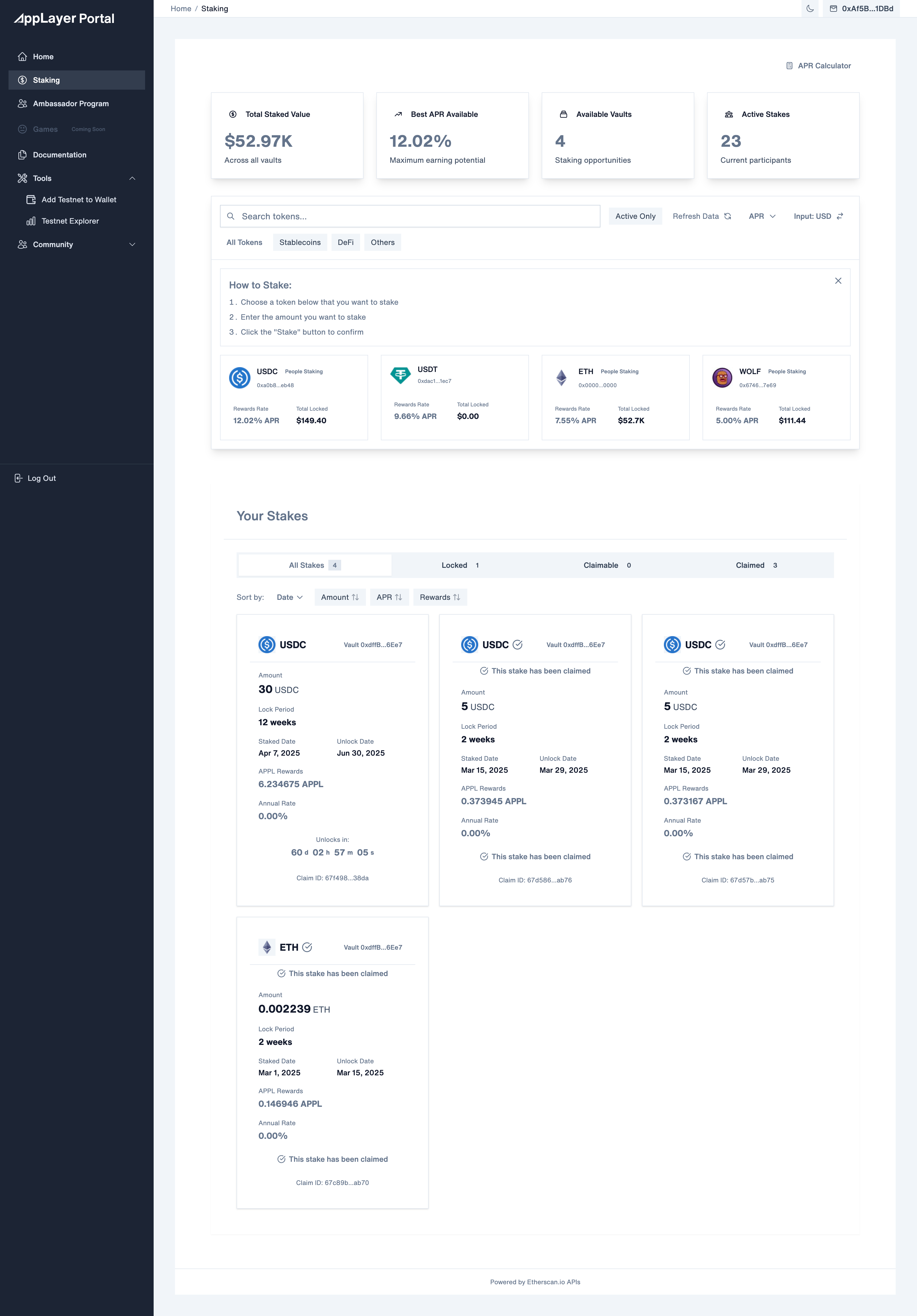Image resolution: width=917 pixels, height=1316 pixels.
Task: Click the Refresh Data circular arrows icon
Action: pos(728,216)
